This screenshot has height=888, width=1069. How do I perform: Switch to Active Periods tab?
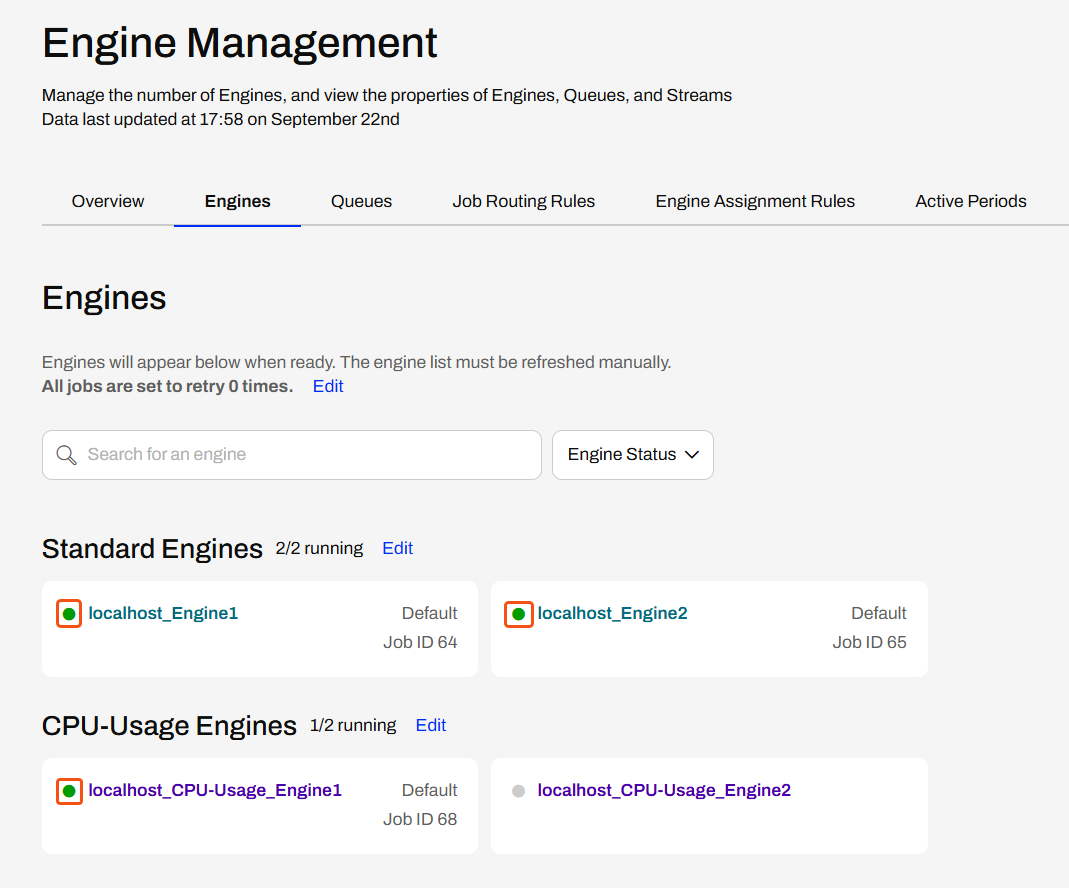[x=971, y=201]
